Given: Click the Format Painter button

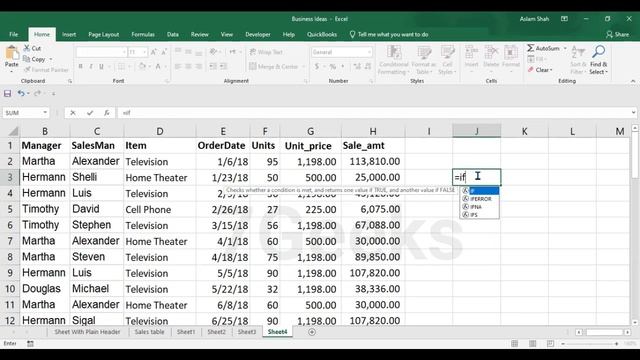Looking at the screenshot, I should [46, 70].
